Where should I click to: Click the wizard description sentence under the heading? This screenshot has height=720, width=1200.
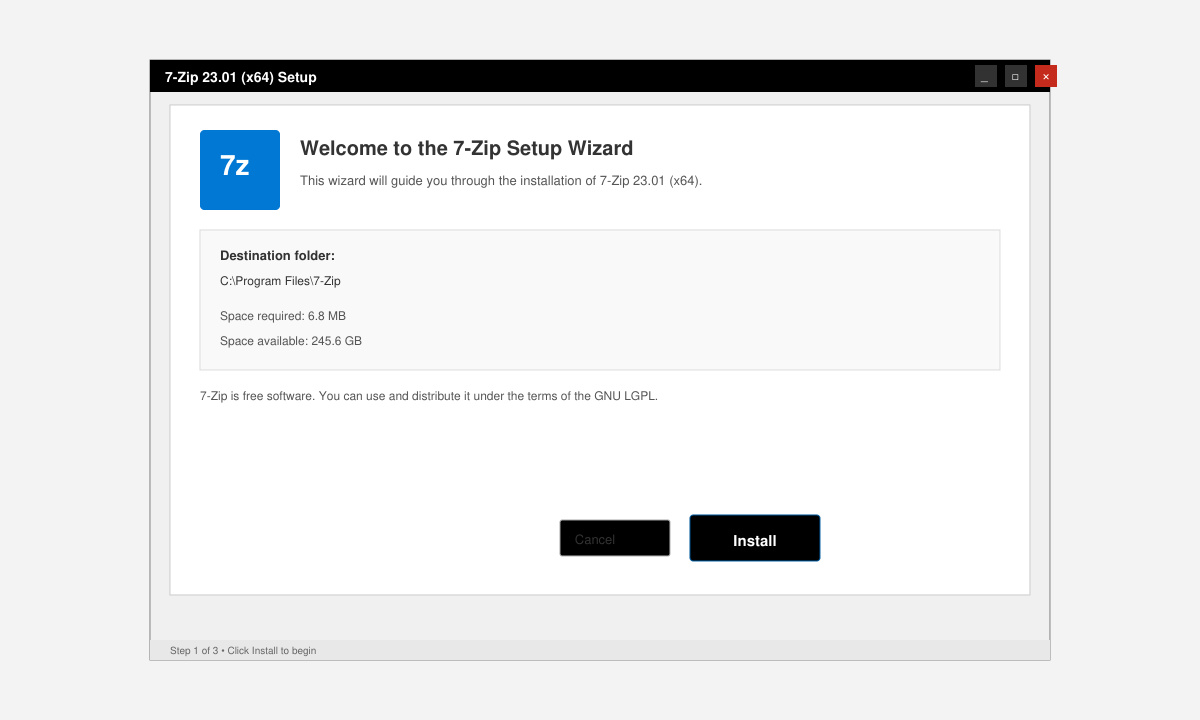(x=501, y=181)
